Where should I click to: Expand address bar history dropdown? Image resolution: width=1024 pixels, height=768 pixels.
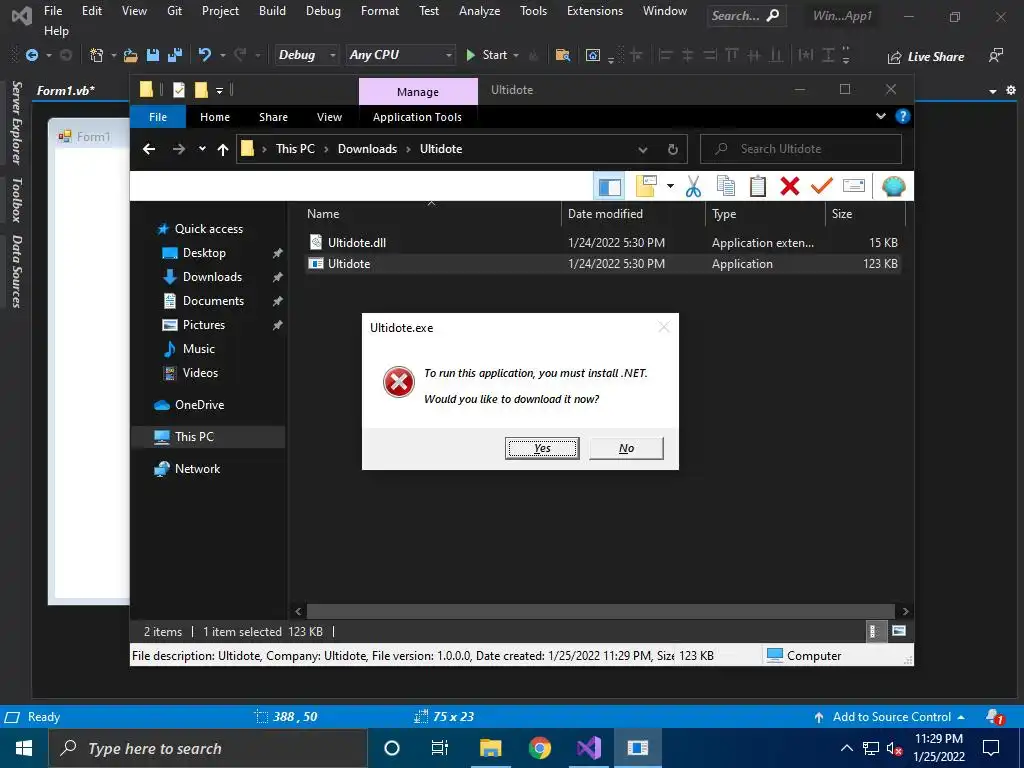coord(643,150)
